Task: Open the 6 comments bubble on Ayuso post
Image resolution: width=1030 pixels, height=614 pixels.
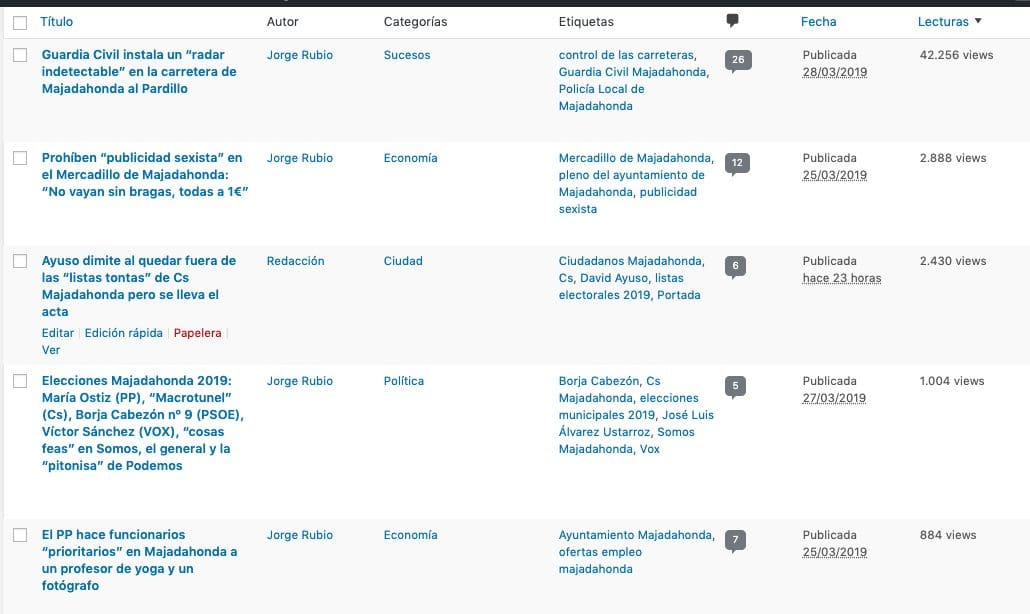Action: point(735,267)
